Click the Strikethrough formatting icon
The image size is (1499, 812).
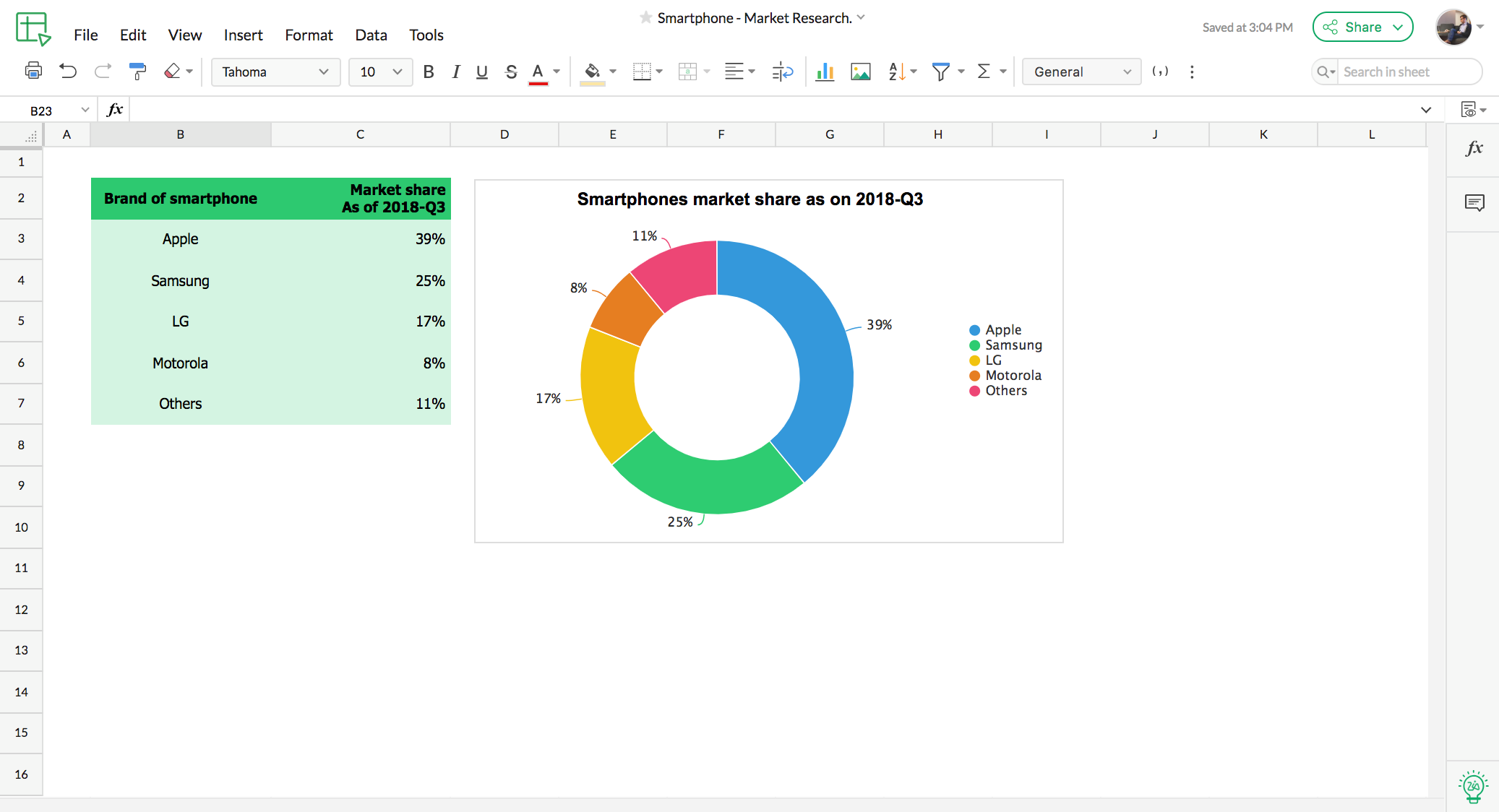click(x=509, y=71)
